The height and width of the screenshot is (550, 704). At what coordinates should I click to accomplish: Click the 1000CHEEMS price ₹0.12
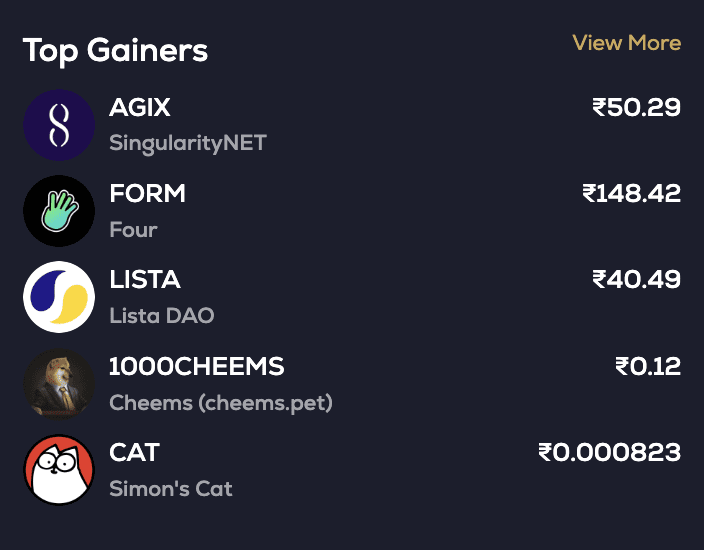tap(648, 367)
